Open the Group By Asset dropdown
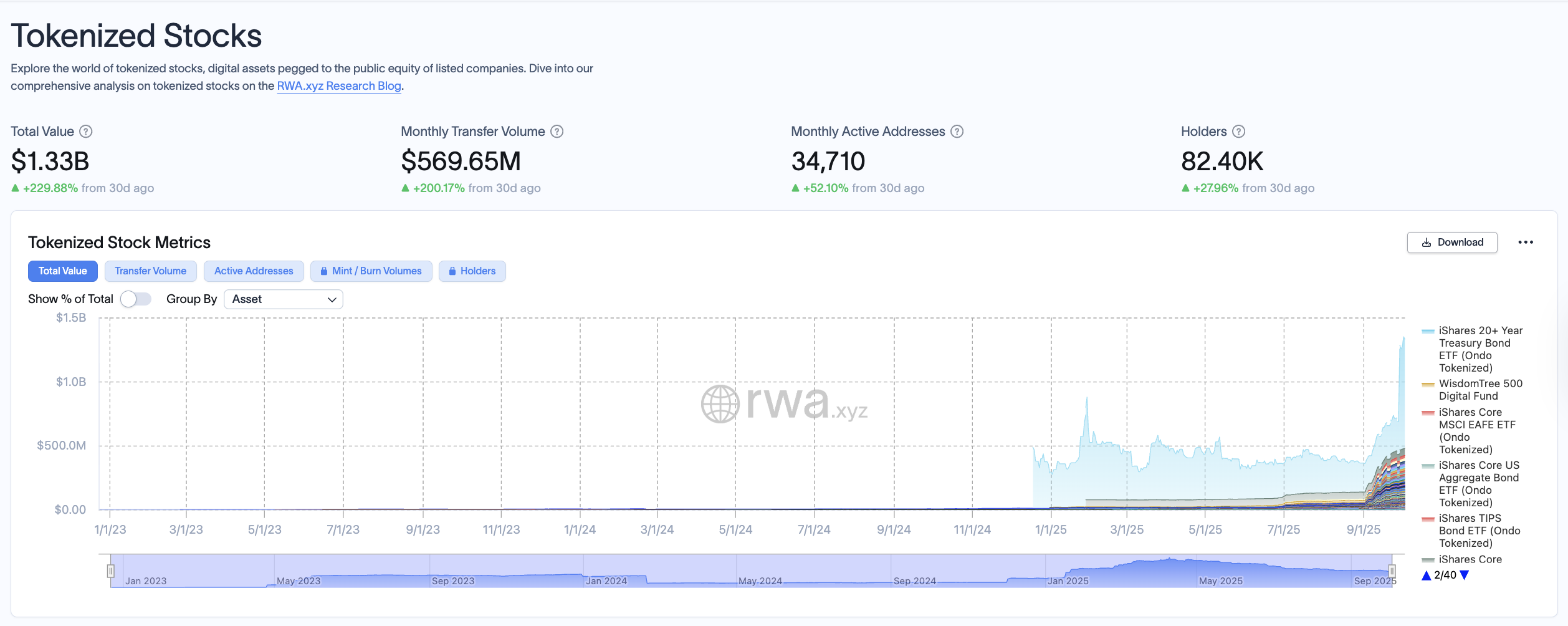 [283, 299]
